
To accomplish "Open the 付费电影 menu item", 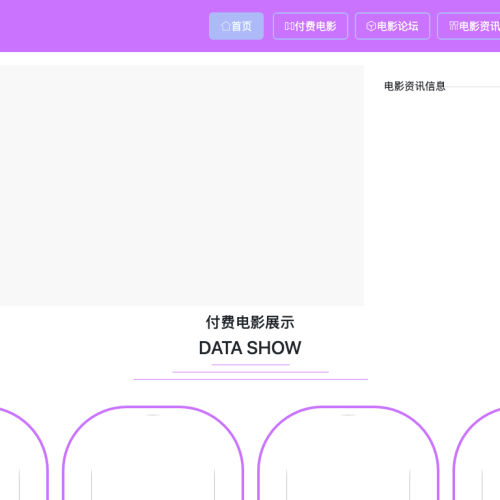I will click(x=310, y=26).
